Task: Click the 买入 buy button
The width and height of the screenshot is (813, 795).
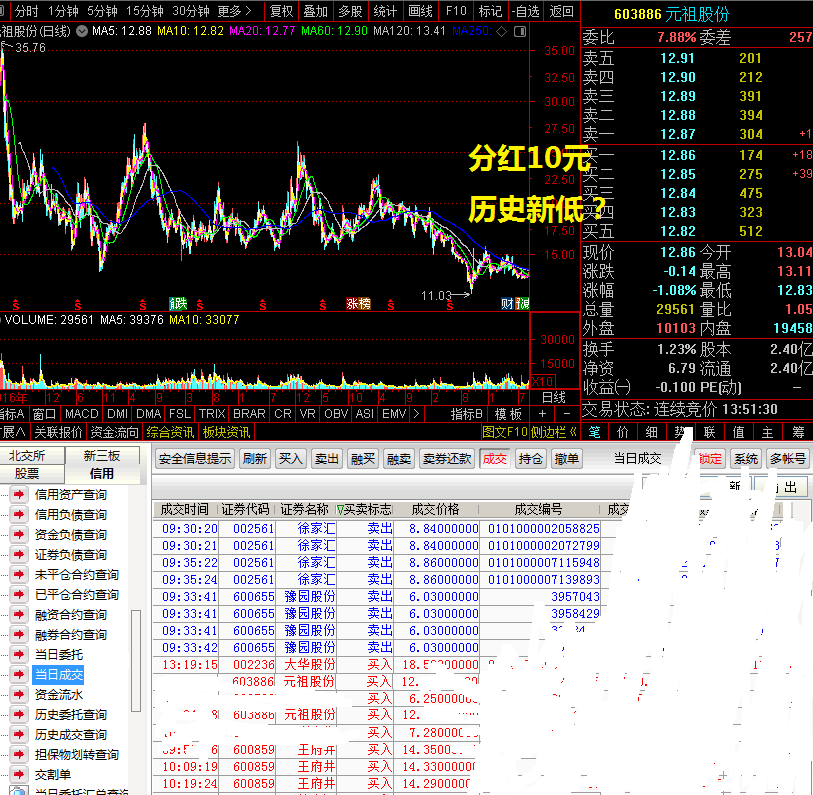Action: pyautogui.click(x=290, y=458)
